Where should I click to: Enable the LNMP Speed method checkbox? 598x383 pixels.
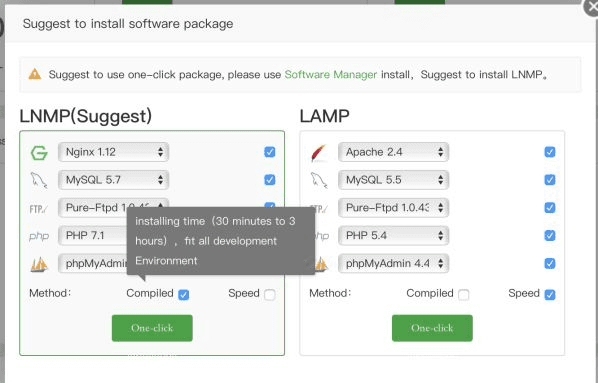(x=270, y=294)
